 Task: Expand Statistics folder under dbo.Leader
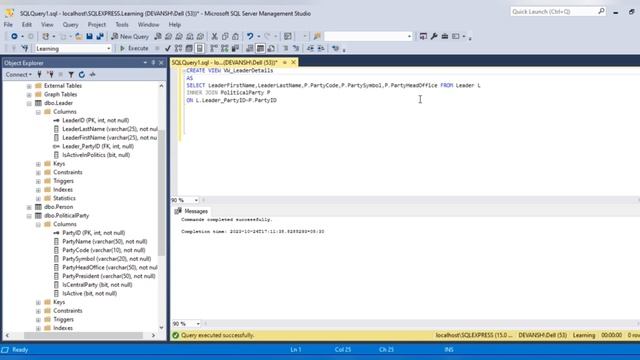point(38,199)
